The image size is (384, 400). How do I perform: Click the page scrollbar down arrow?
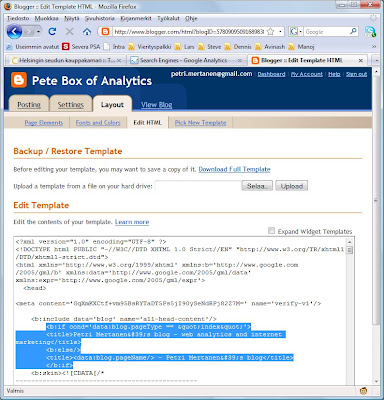click(377, 381)
